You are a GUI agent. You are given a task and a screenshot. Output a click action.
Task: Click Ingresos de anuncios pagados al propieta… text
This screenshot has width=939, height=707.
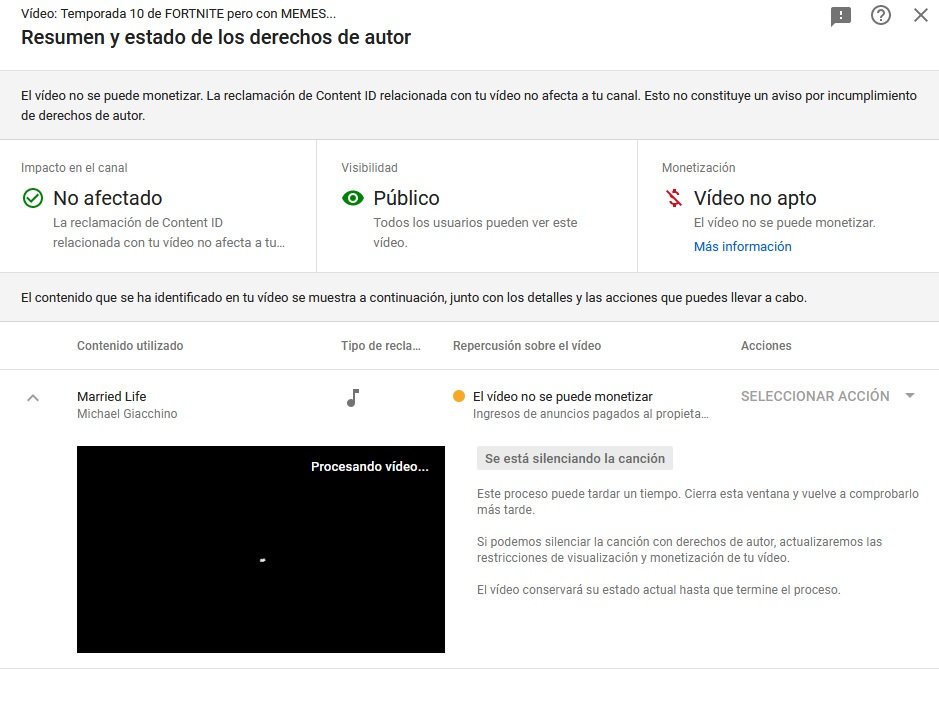pyautogui.click(x=590, y=414)
